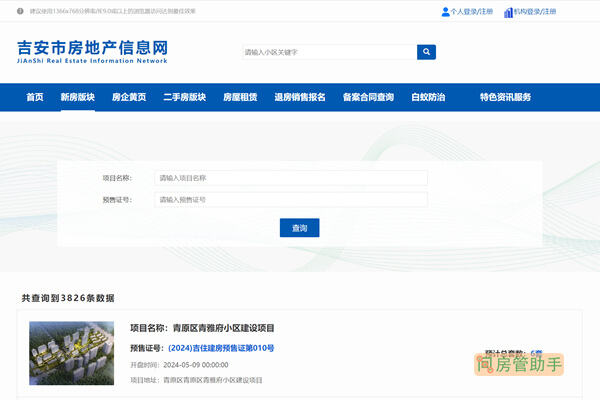Open 特色资讯服务 navigation item

(x=505, y=97)
